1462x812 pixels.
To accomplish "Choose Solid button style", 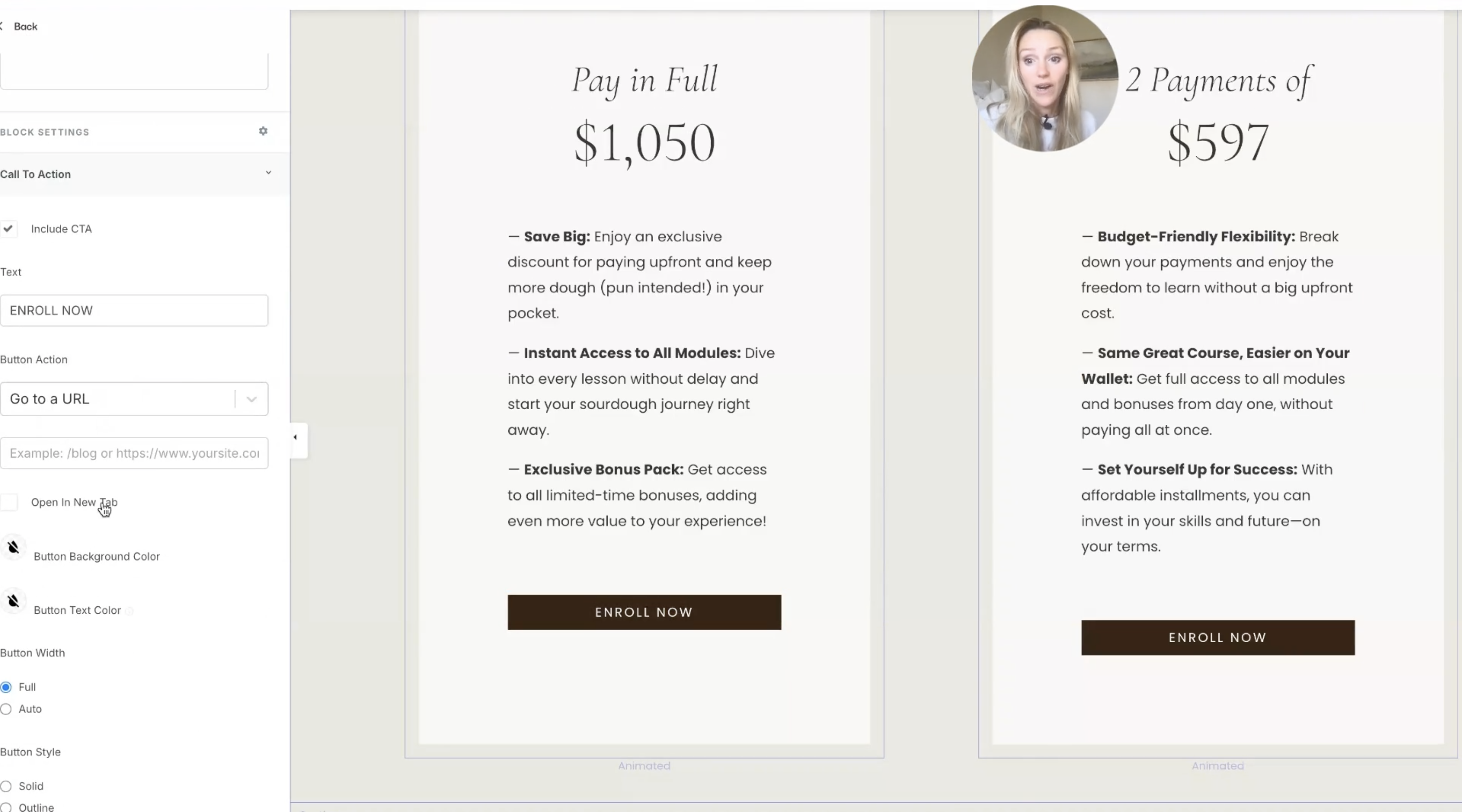I will pyautogui.click(x=6, y=786).
